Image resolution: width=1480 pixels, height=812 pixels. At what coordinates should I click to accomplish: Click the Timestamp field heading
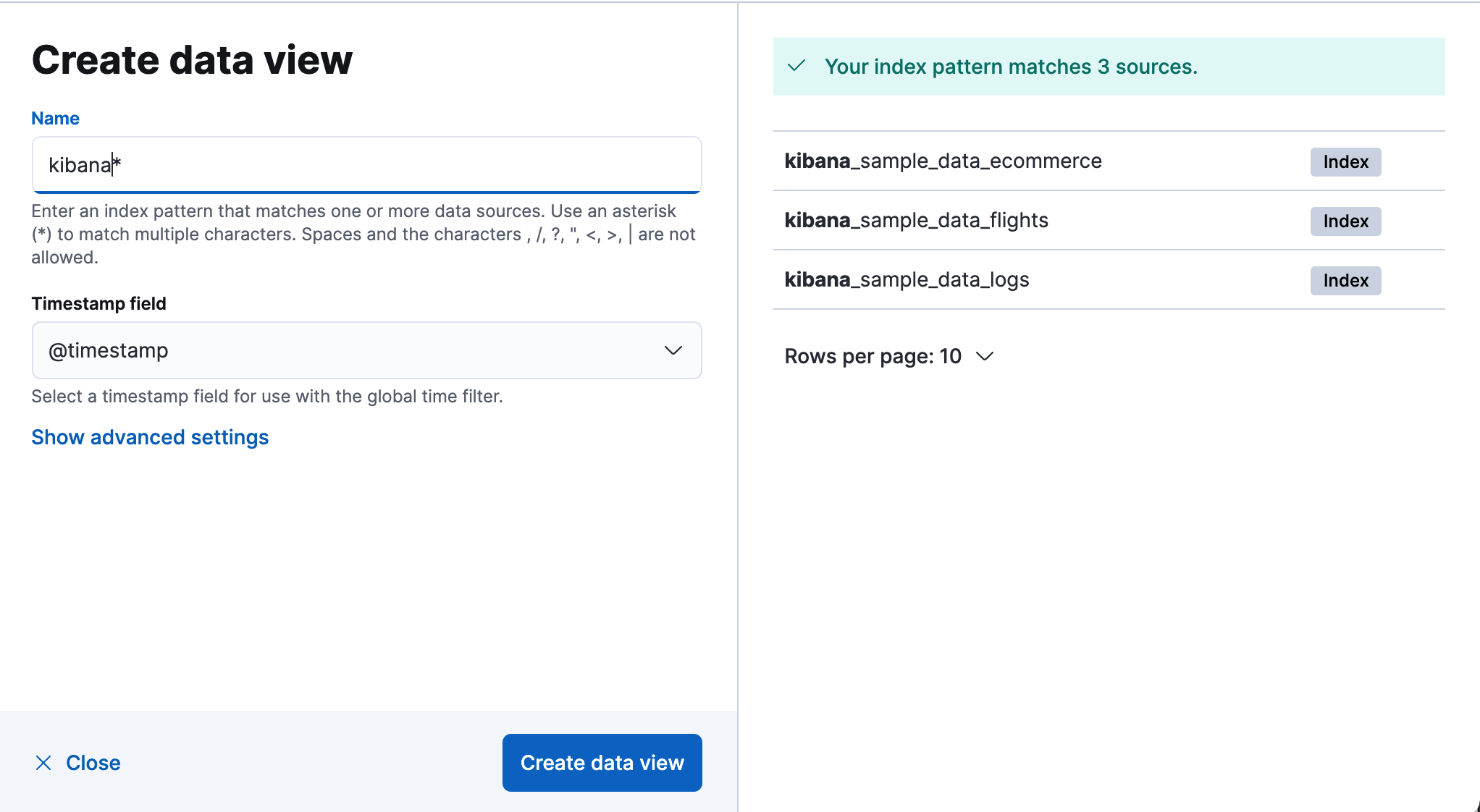coord(99,303)
